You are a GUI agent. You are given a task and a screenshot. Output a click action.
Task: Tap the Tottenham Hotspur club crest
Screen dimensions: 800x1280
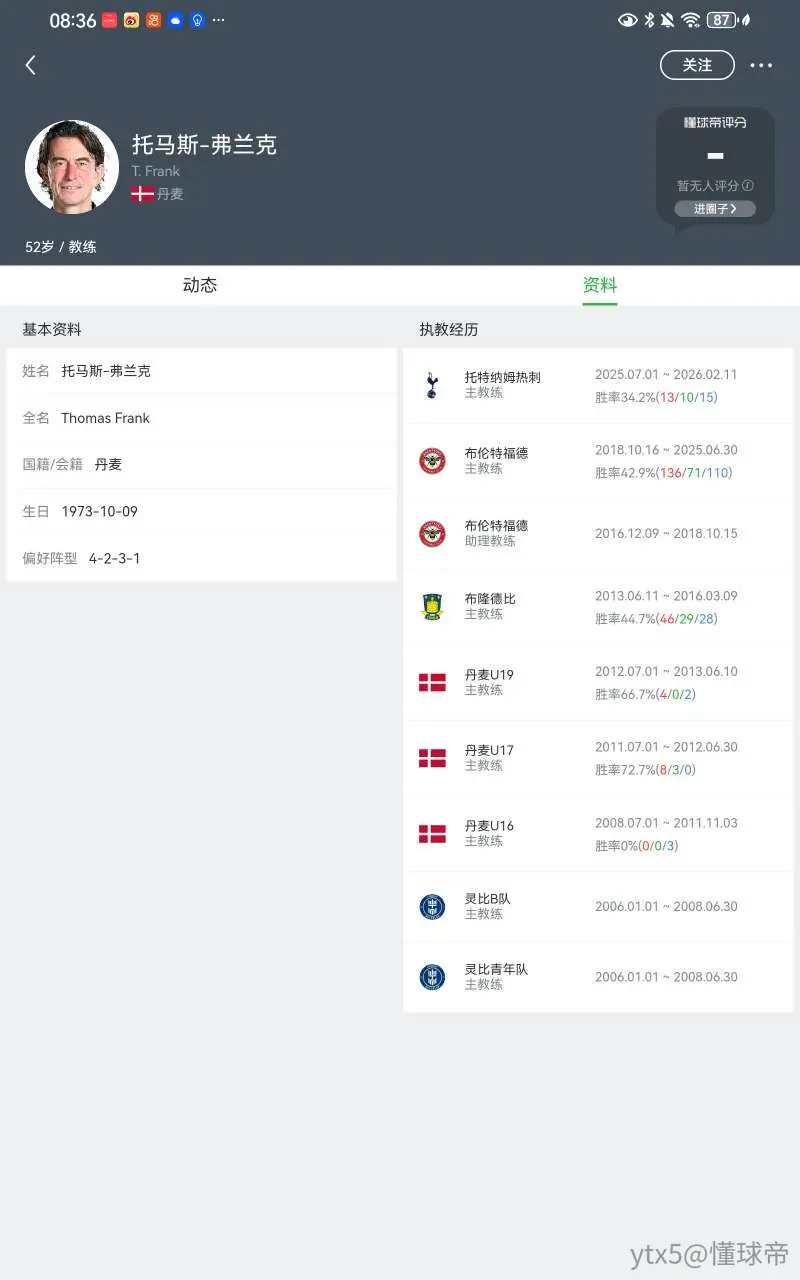[432, 385]
